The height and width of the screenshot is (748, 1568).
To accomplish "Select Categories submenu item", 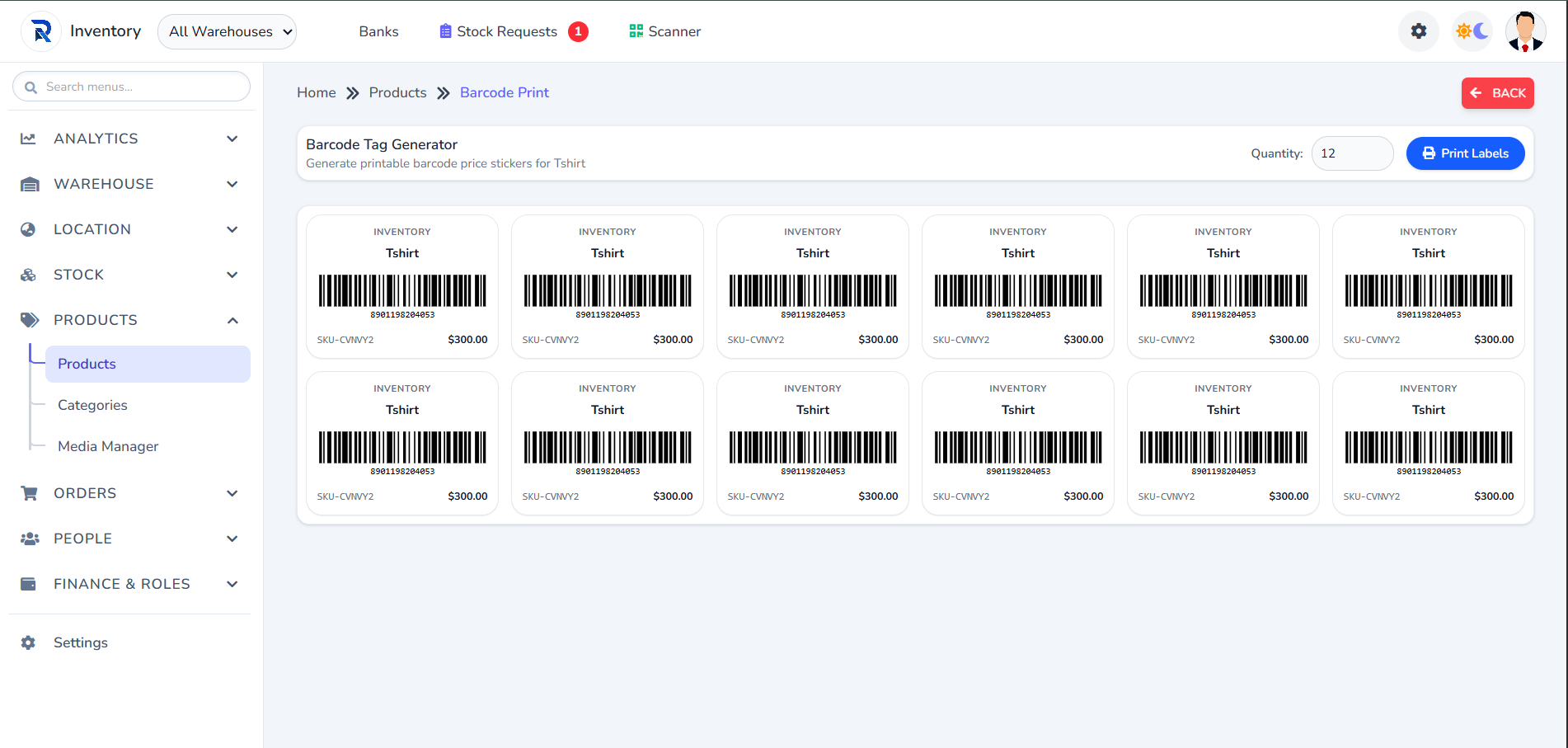I will (92, 405).
